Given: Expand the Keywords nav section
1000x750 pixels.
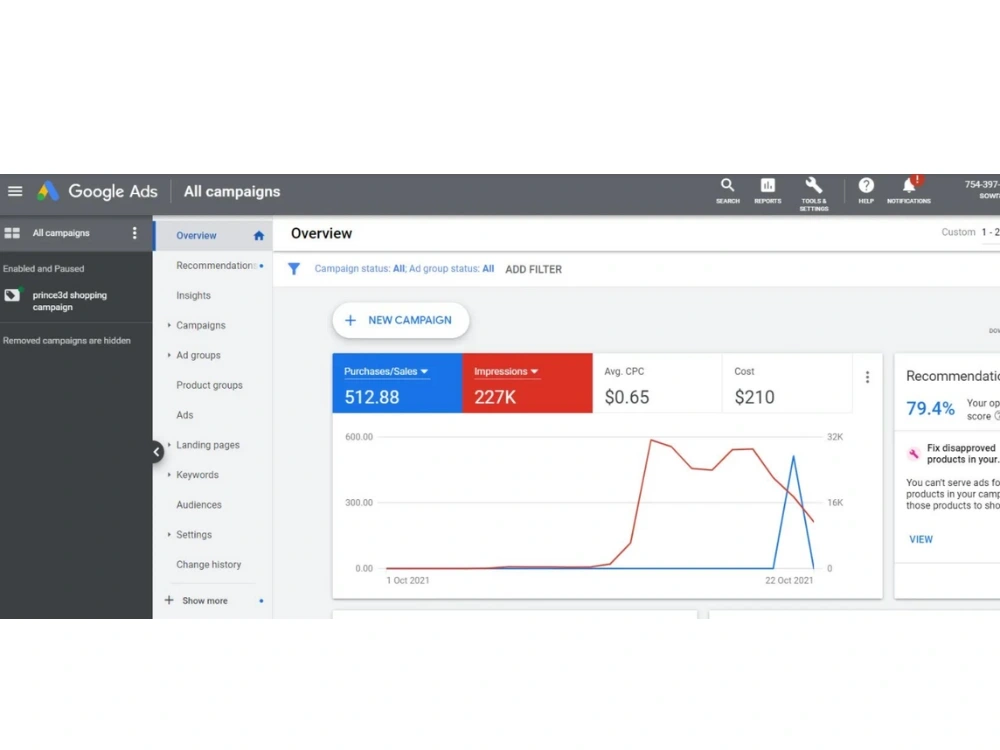Looking at the screenshot, I should 169,475.
